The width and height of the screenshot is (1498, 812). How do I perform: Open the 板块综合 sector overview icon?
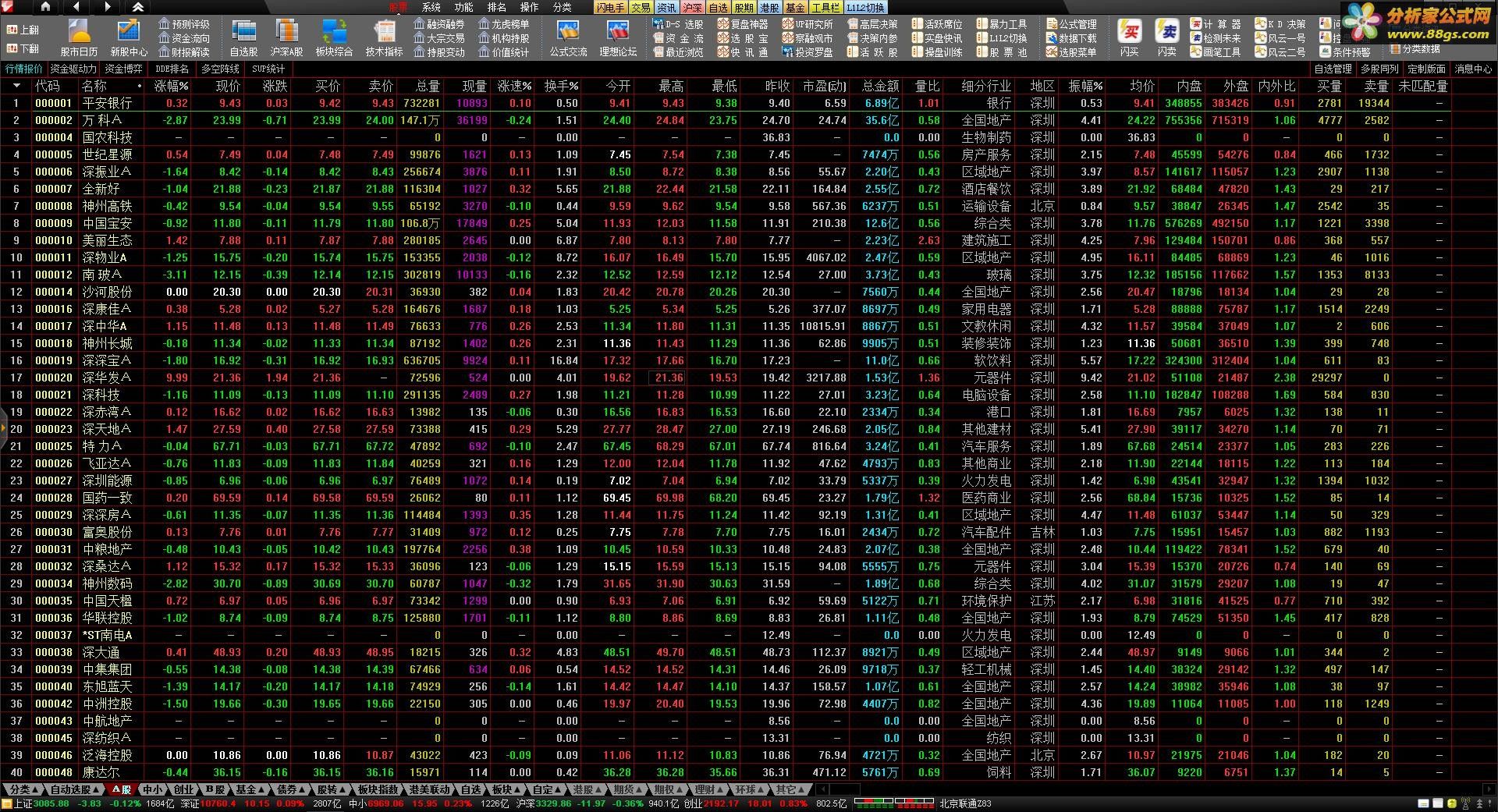pos(334,38)
